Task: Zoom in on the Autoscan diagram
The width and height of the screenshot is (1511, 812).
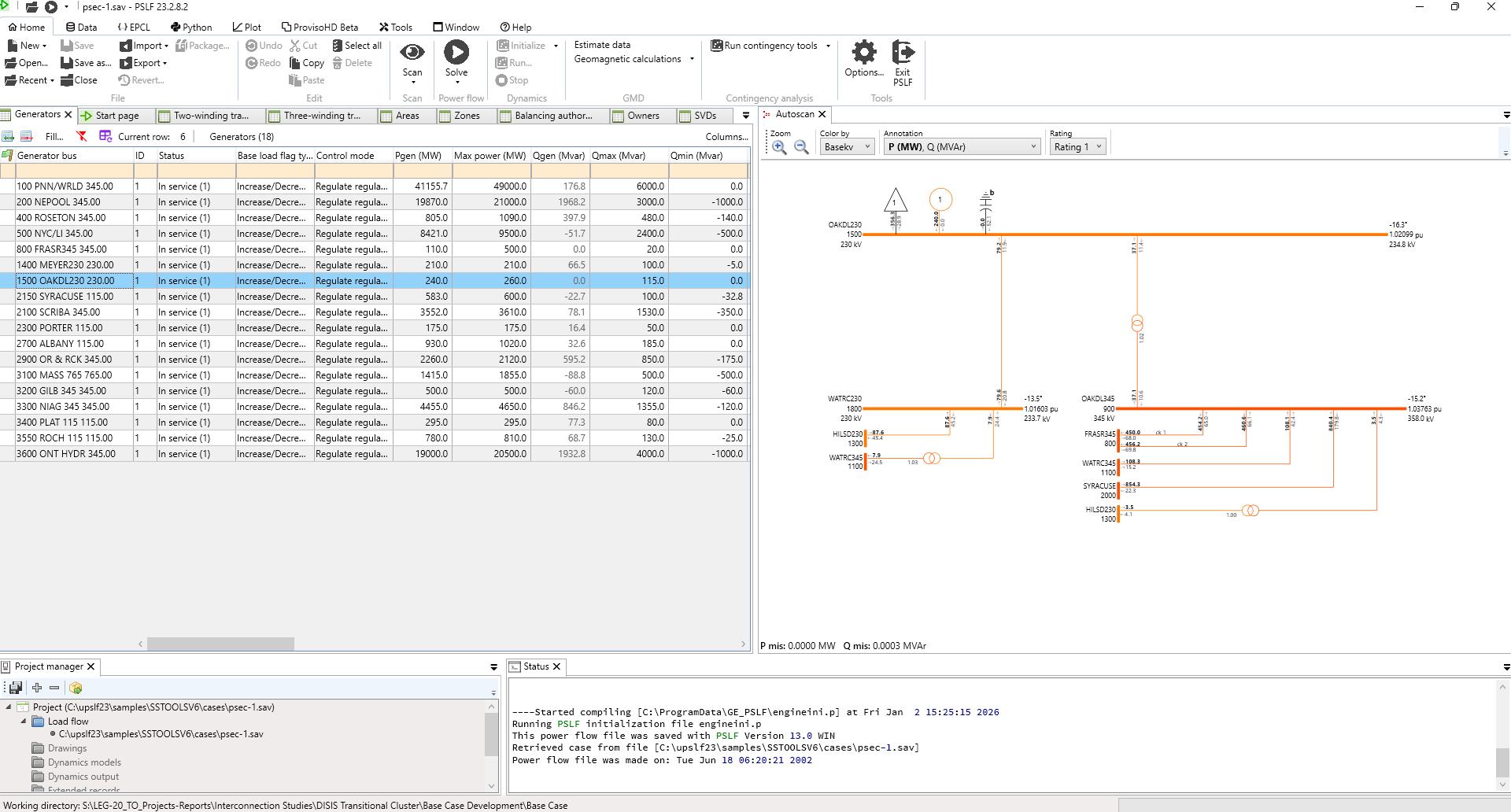Action: pyautogui.click(x=779, y=147)
